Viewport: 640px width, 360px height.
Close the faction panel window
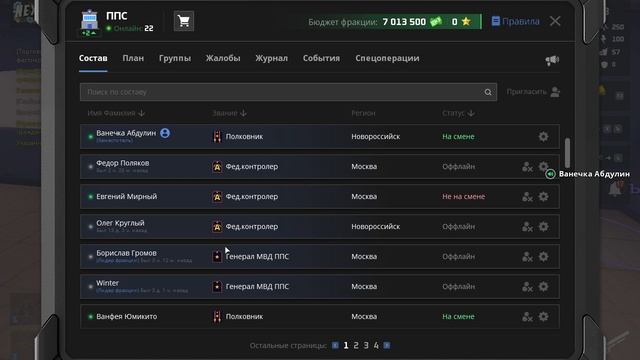coord(555,21)
